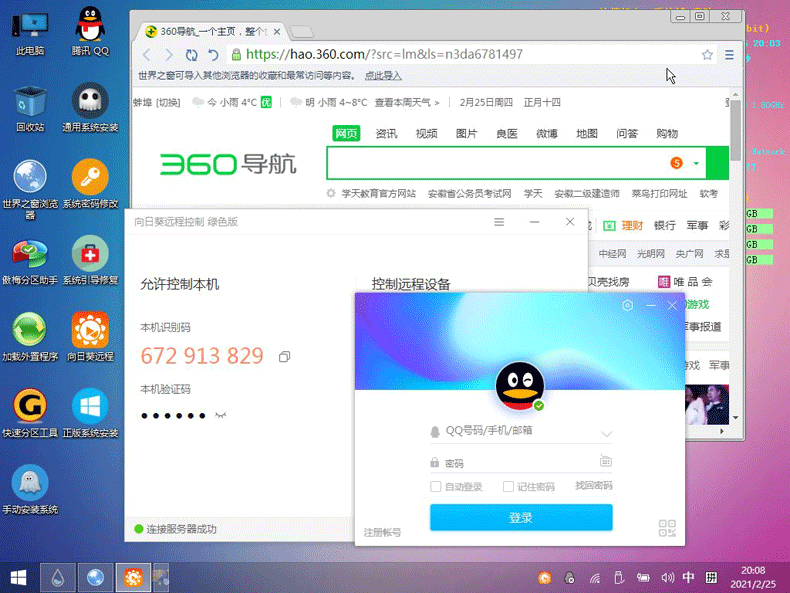Screen dimensions: 790x593
Task: Open Sunlogin hamburger menu
Action: 499,222
